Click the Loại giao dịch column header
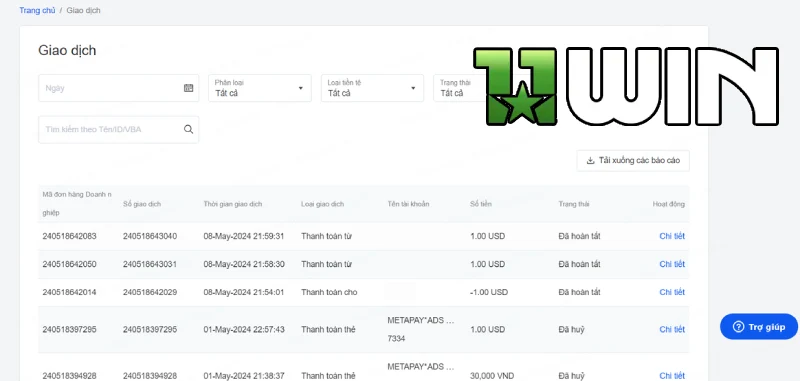The width and height of the screenshot is (800, 381). [x=322, y=204]
